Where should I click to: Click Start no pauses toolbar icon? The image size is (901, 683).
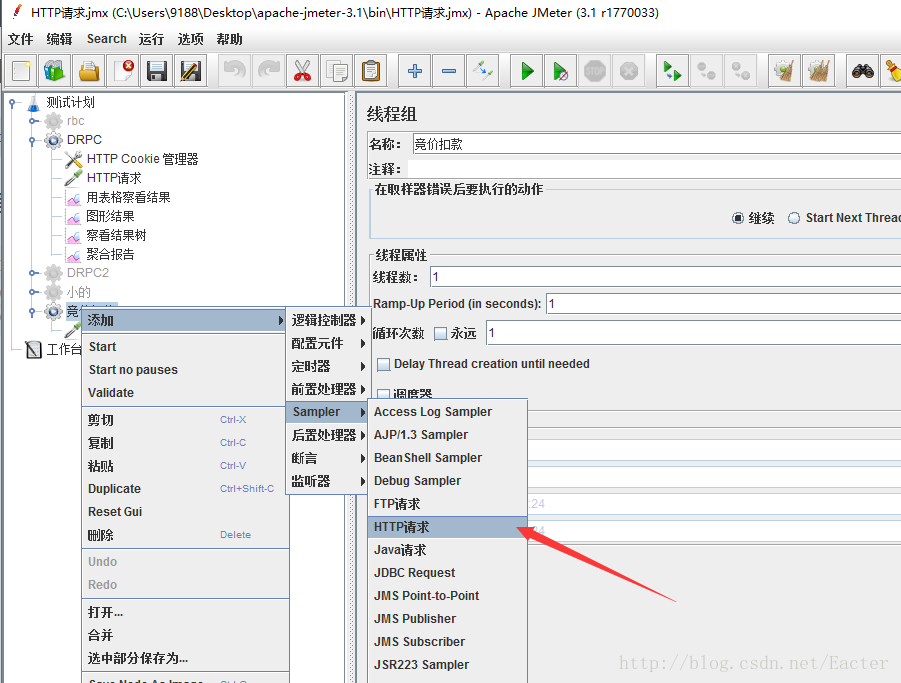[561, 71]
